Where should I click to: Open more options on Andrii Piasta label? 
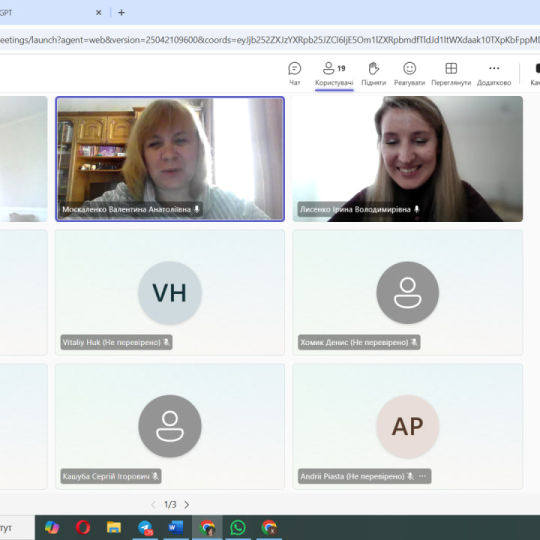(x=423, y=476)
